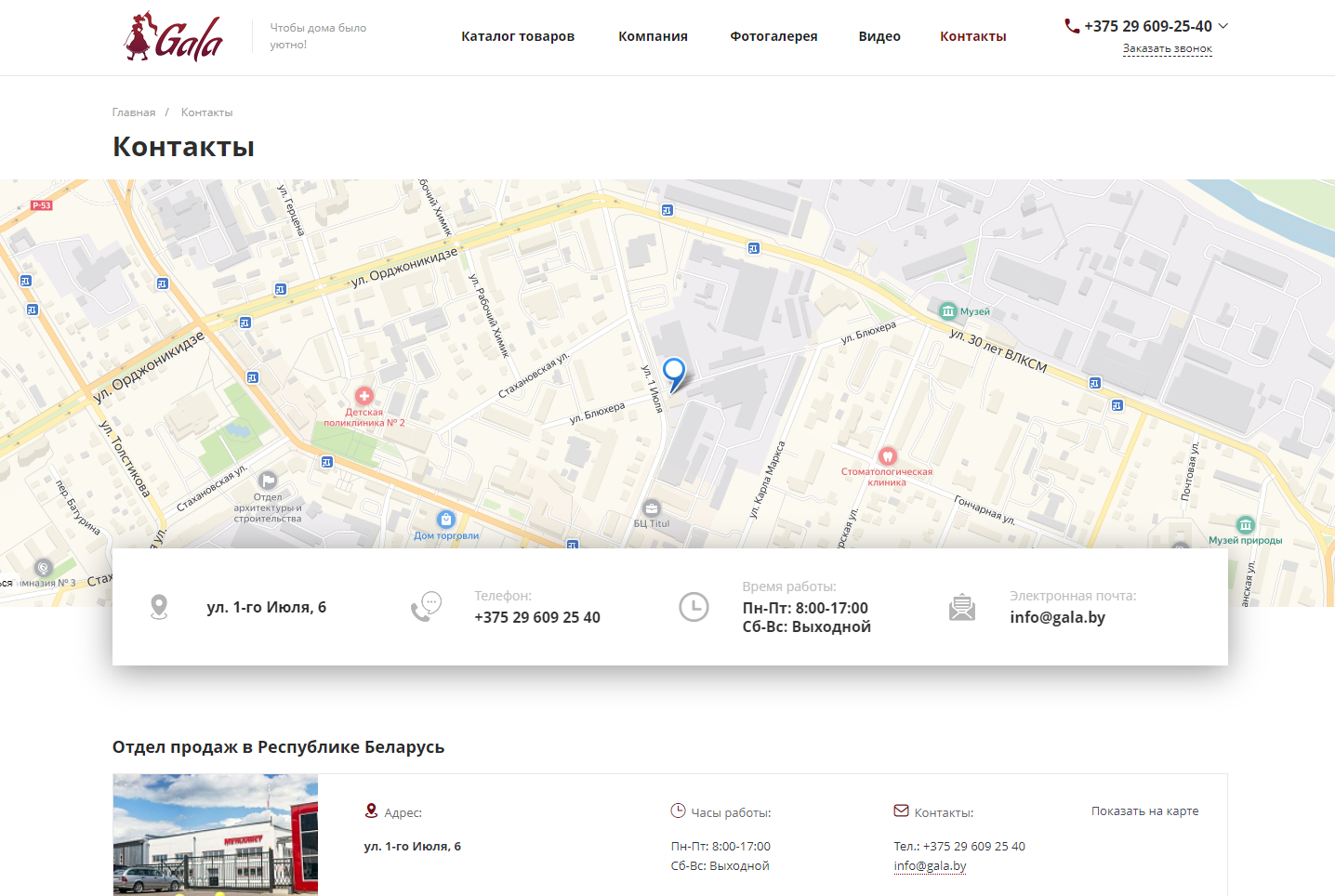The width and height of the screenshot is (1335, 896).
Task: Click Стоматологическая клиника tooth icon
Action: pos(888,455)
